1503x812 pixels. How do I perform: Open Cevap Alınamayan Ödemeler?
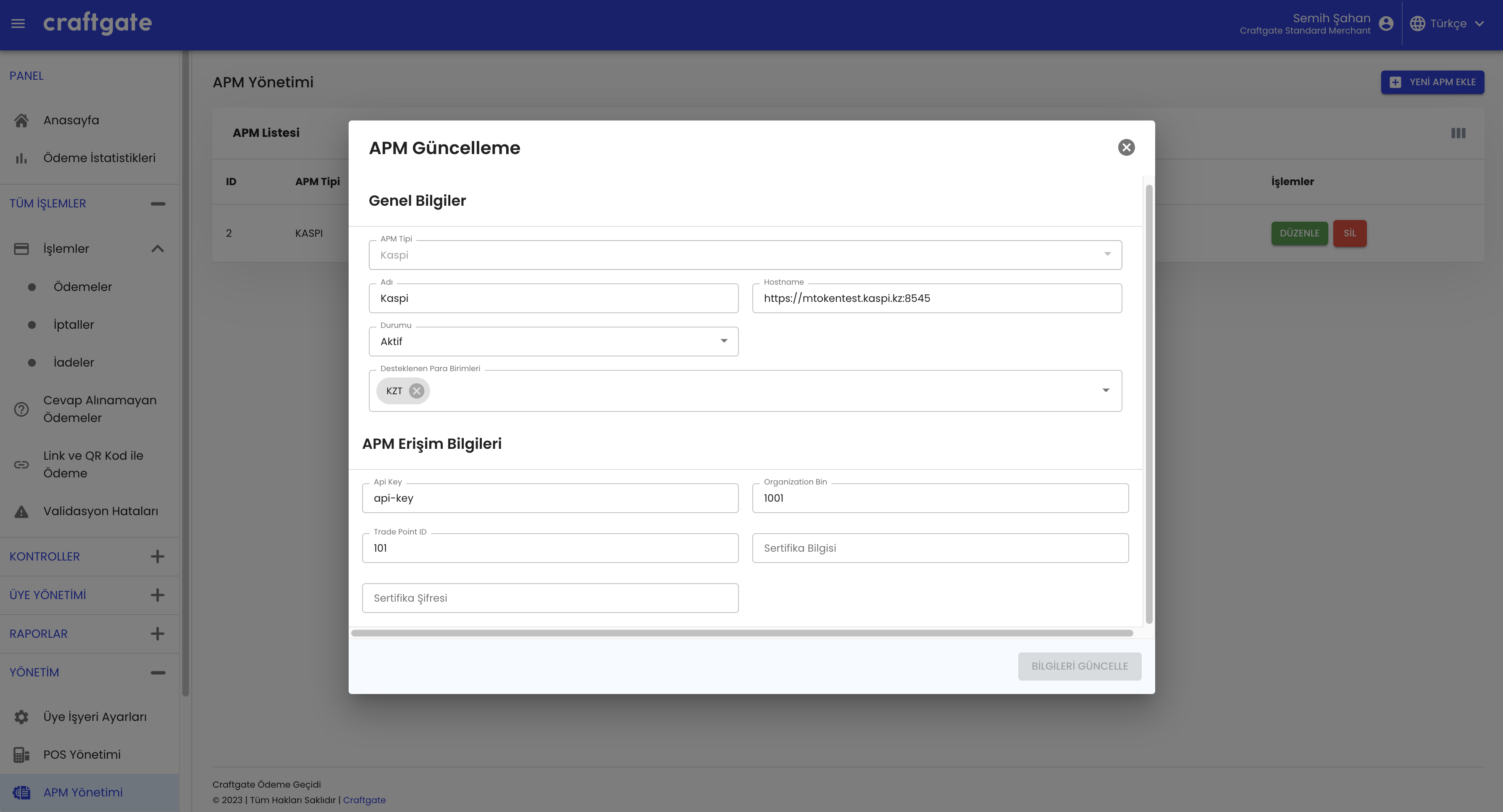[89, 409]
